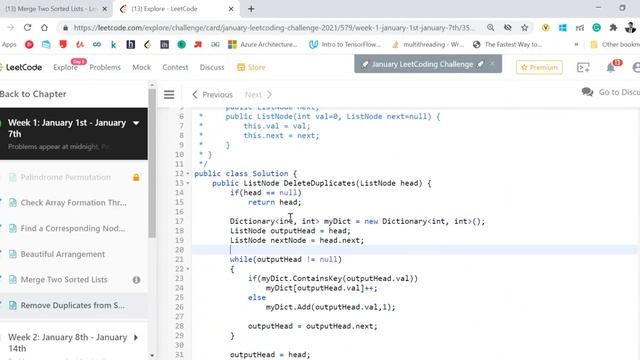The width and height of the screenshot is (640, 360).
Task: Open the LeetCode notifications bell
Action: [x=611, y=67]
